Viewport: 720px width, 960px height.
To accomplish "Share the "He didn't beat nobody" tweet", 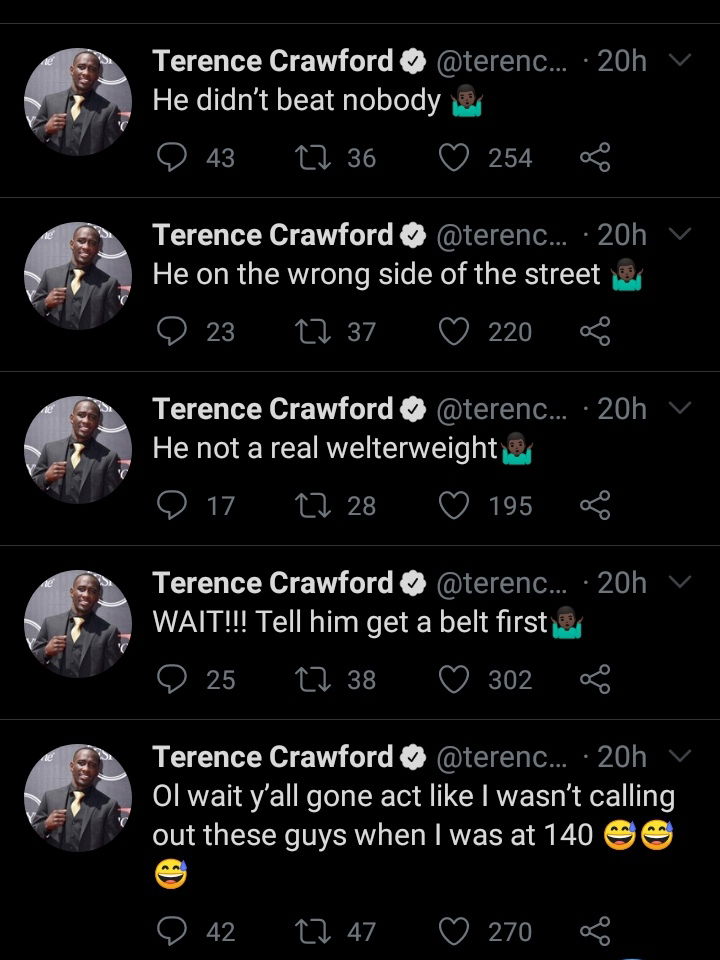I will (594, 157).
